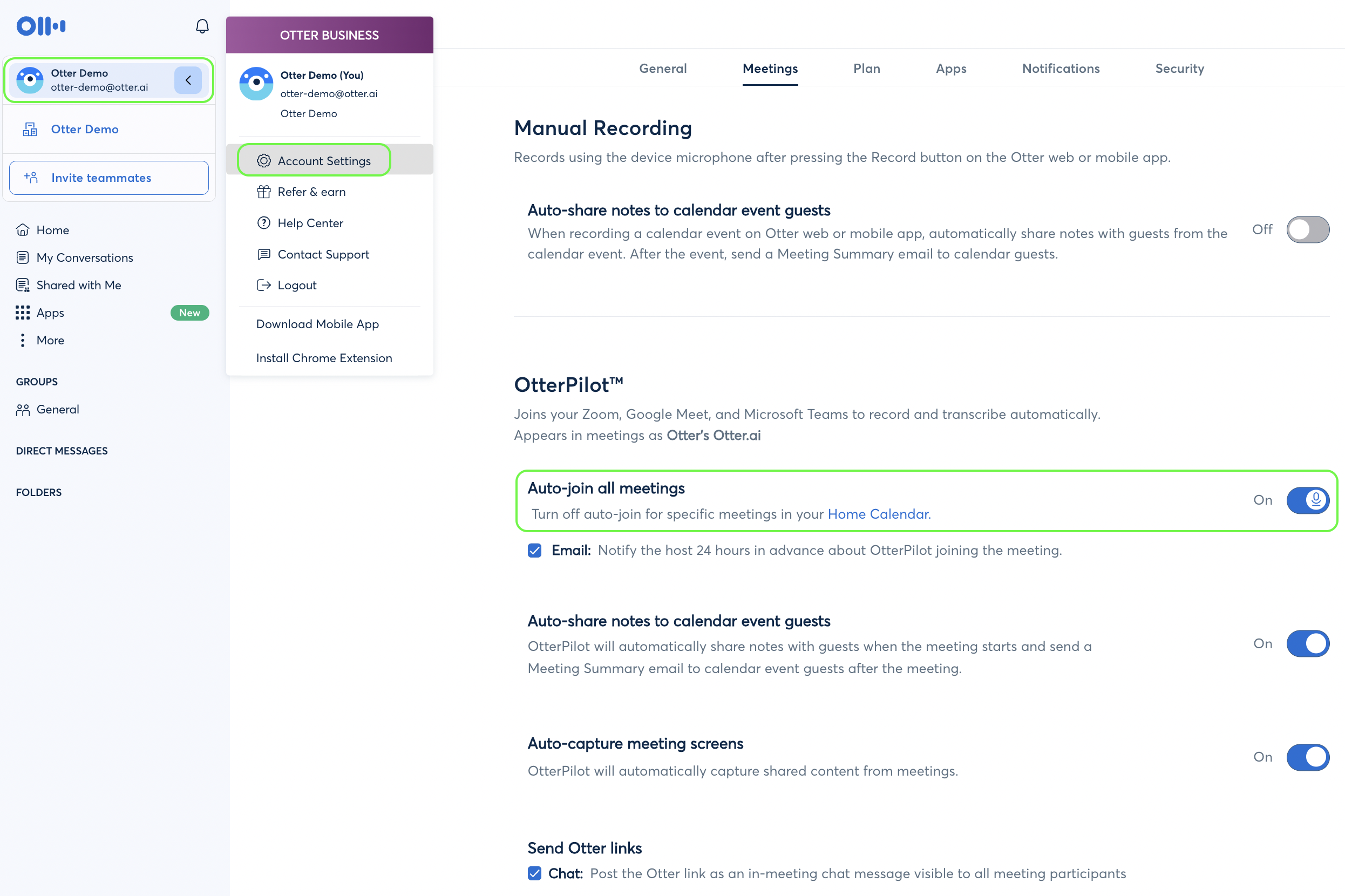Uncheck the Email host notification checkbox
The height and width of the screenshot is (896, 1345).
pos(534,551)
